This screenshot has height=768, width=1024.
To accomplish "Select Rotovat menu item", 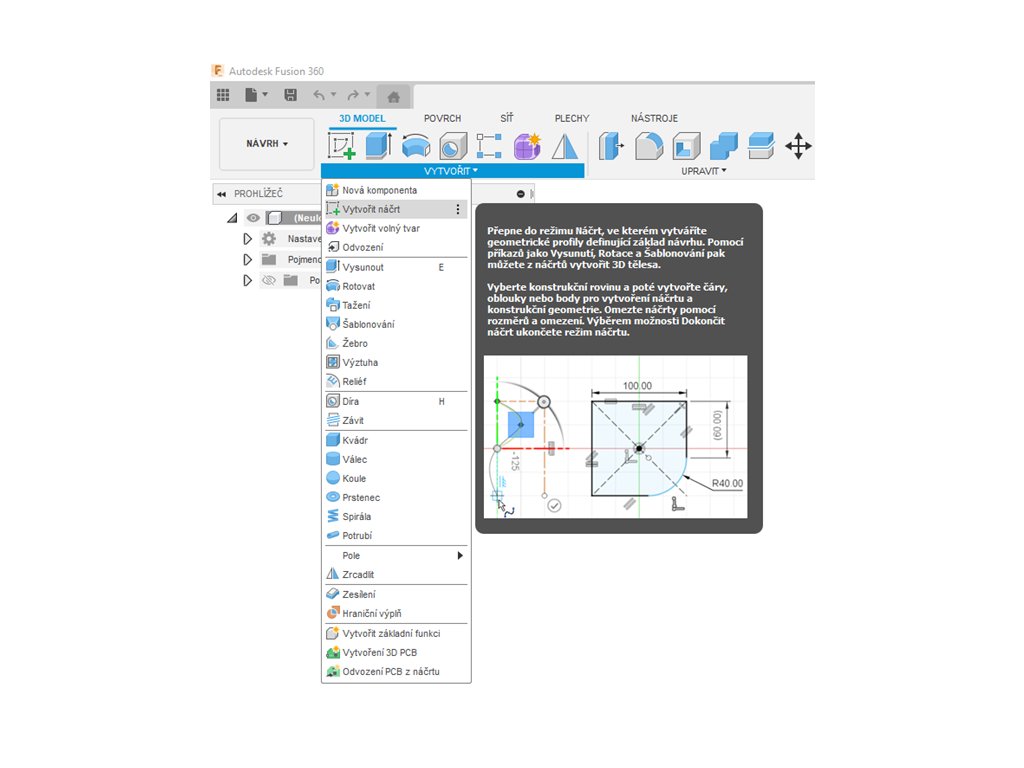I will click(396, 286).
